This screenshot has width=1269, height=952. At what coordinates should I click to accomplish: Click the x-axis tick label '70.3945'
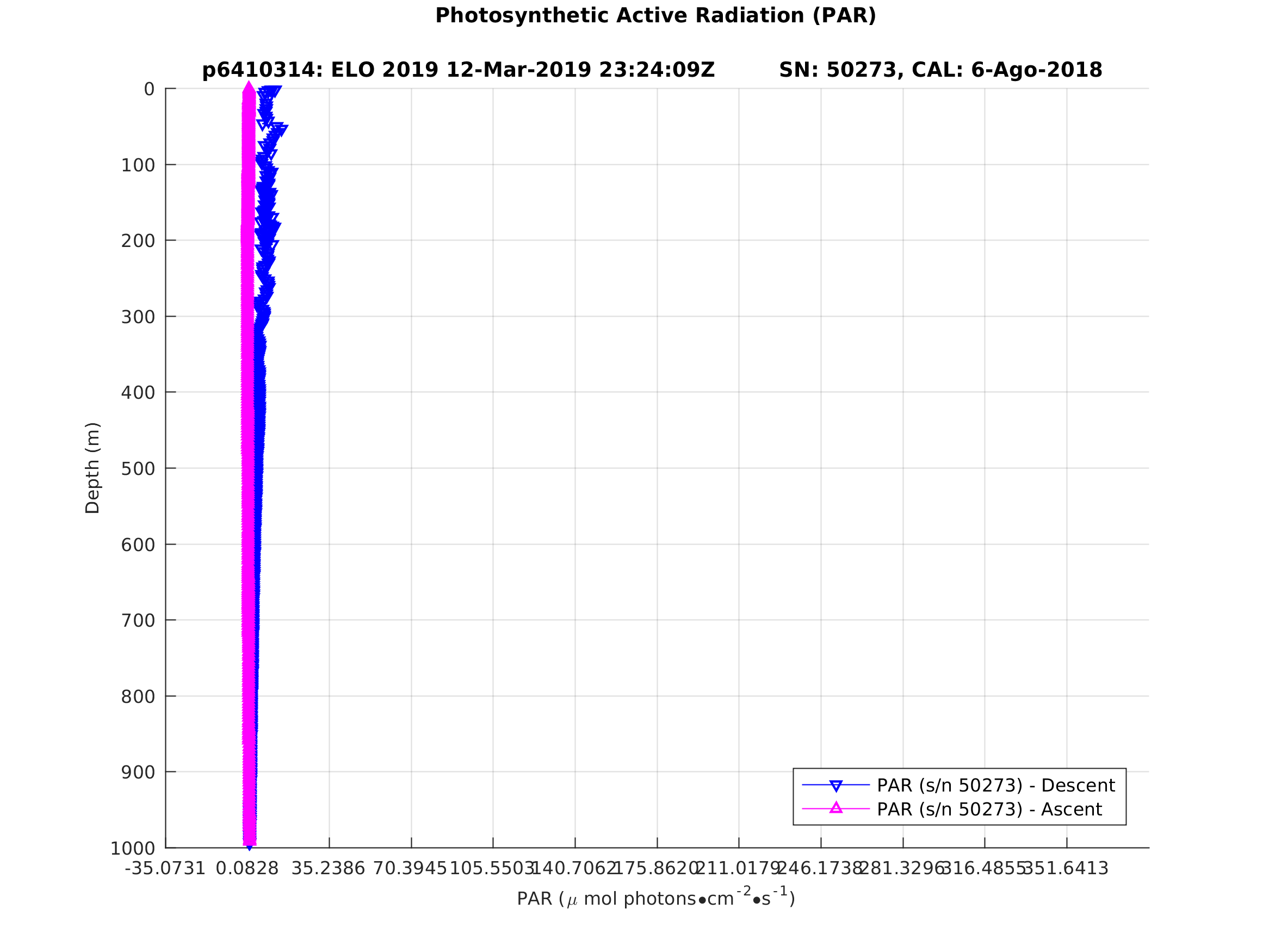(x=410, y=869)
